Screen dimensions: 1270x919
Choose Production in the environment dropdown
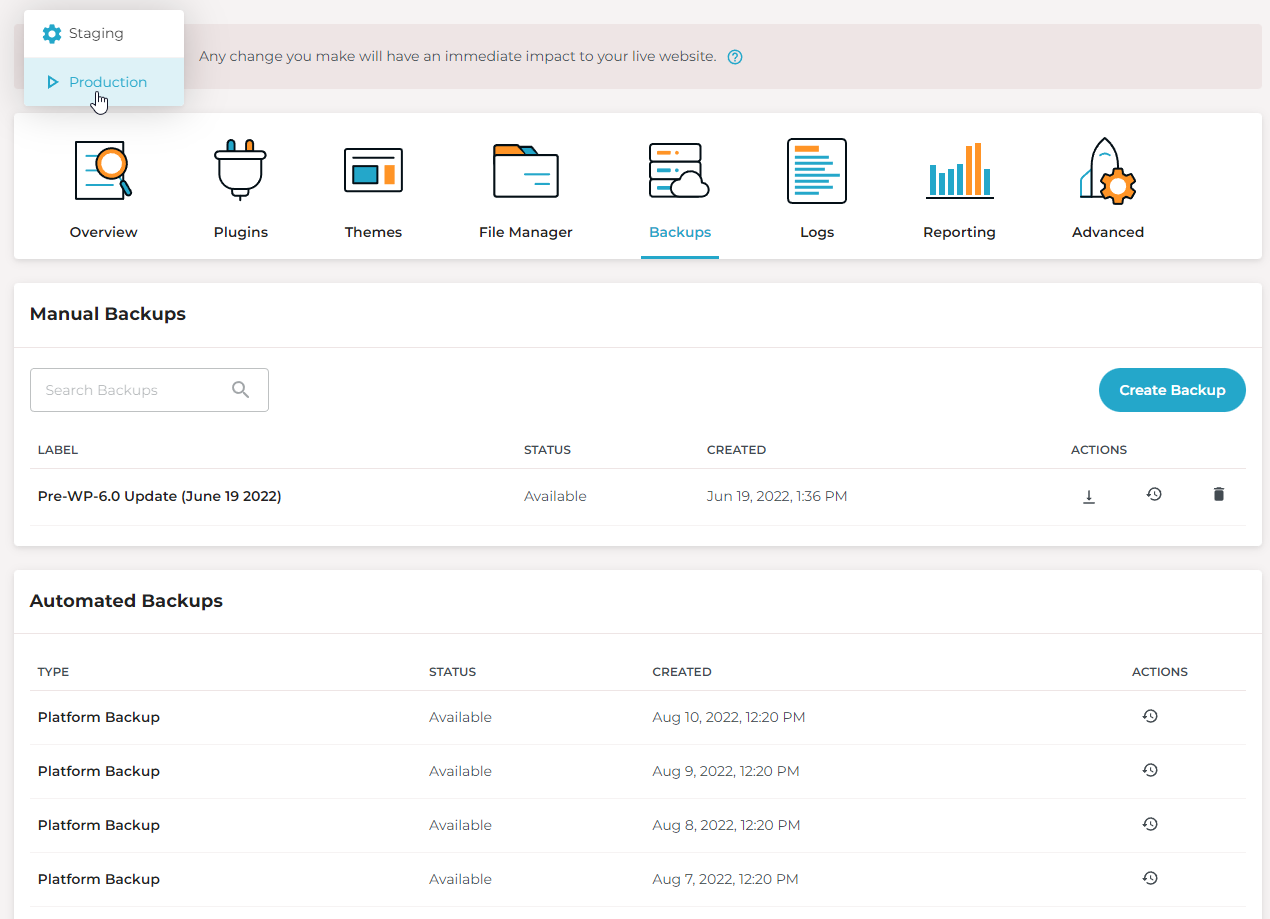104,82
